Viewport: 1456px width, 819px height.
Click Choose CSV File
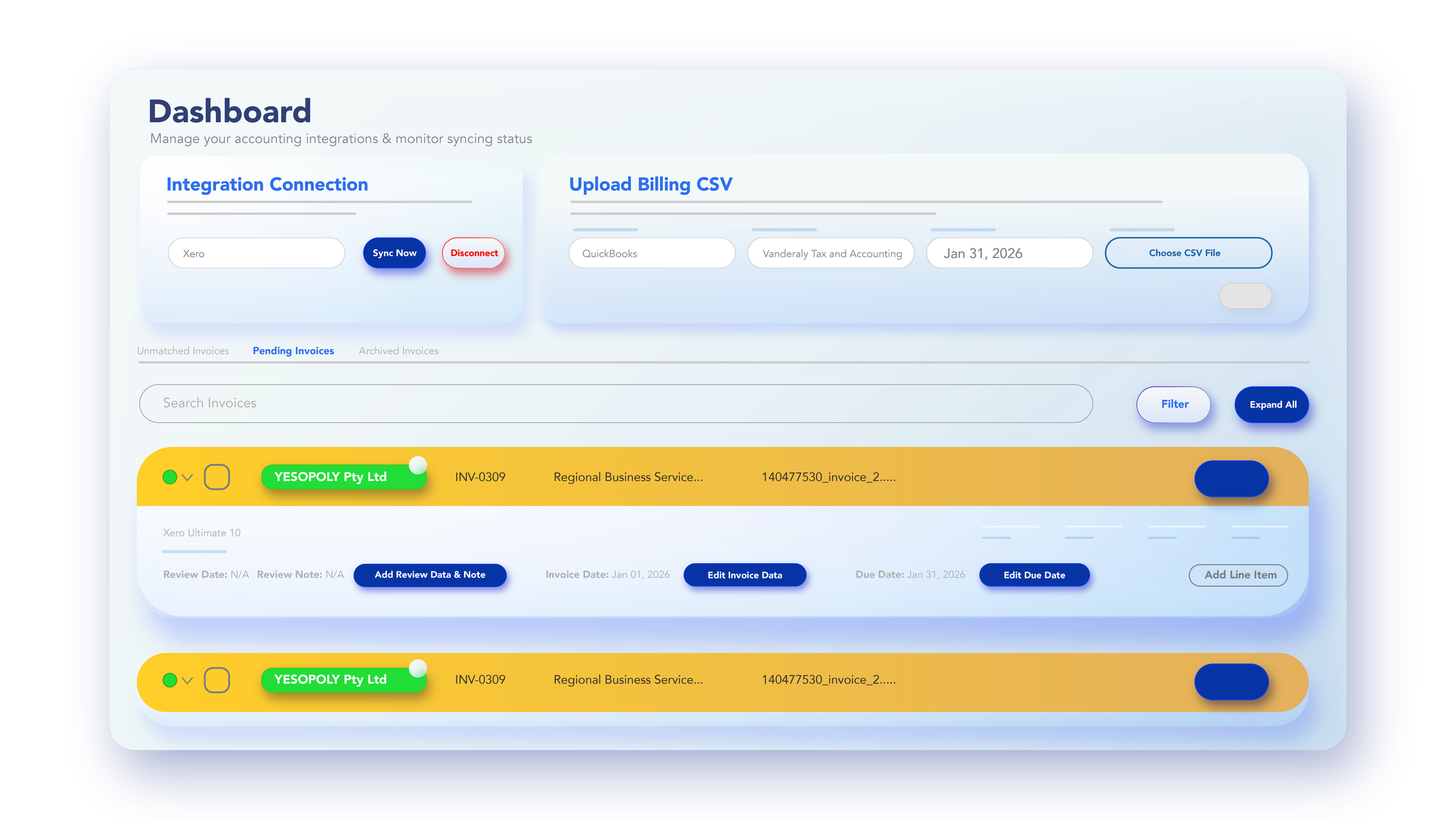coord(1188,253)
